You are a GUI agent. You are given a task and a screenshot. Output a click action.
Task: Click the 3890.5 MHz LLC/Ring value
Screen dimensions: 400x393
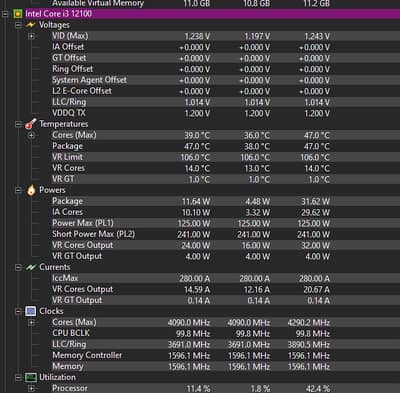309,345
